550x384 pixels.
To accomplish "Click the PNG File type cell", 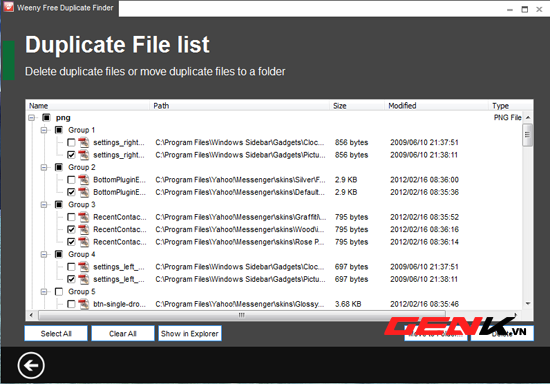I will (x=508, y=117).
